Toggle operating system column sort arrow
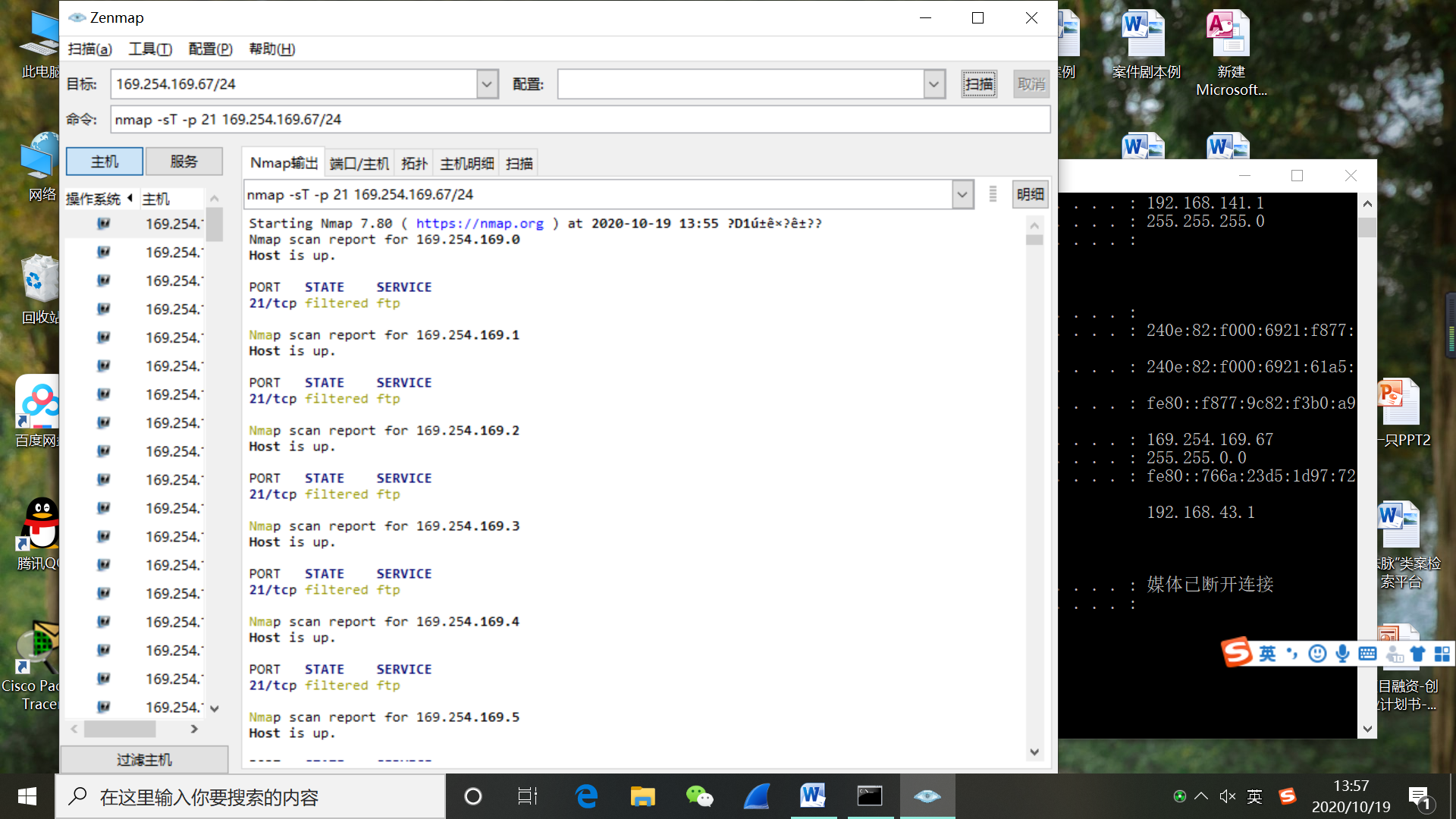The image size is (1456, 819). (x=130, y=198)
